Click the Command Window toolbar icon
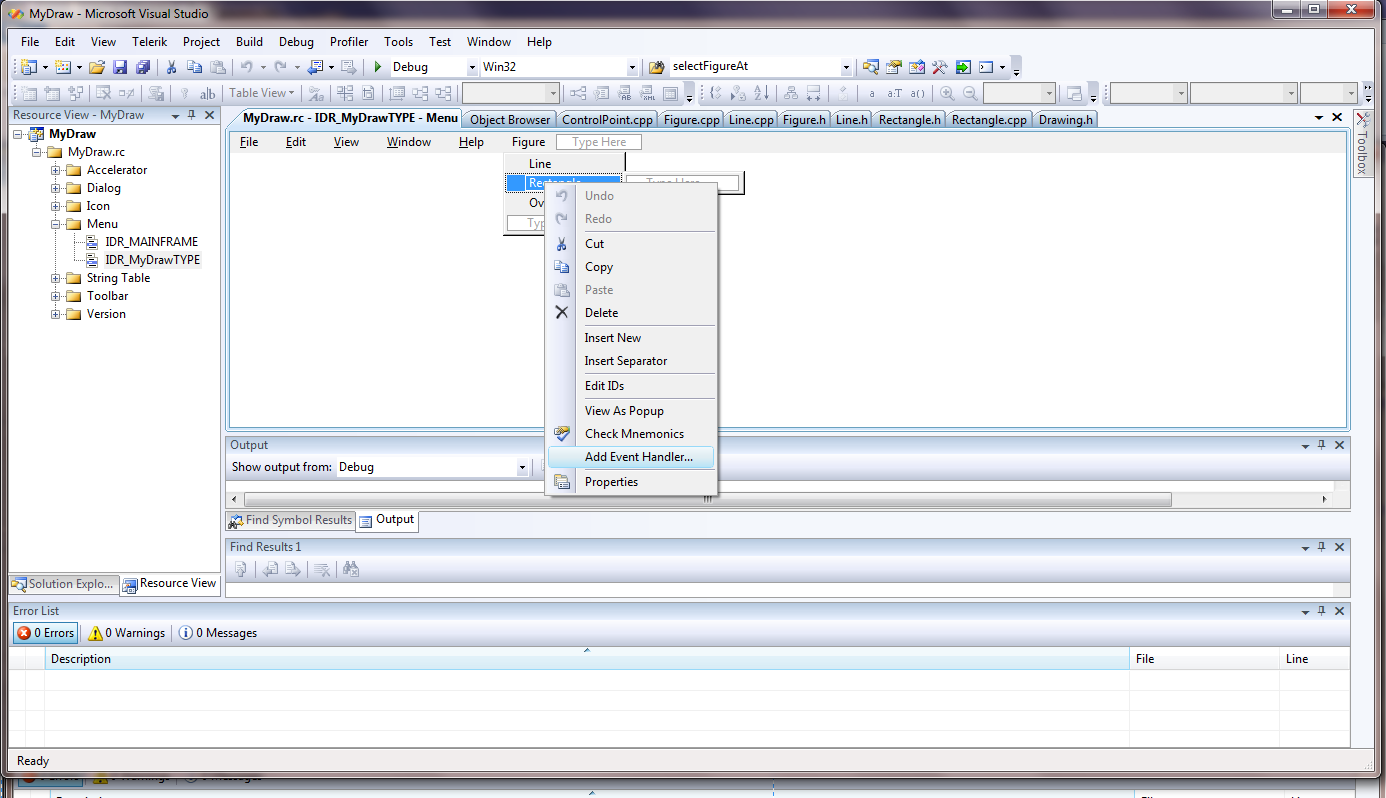The image size is (1386, 798). coord(986,67)
